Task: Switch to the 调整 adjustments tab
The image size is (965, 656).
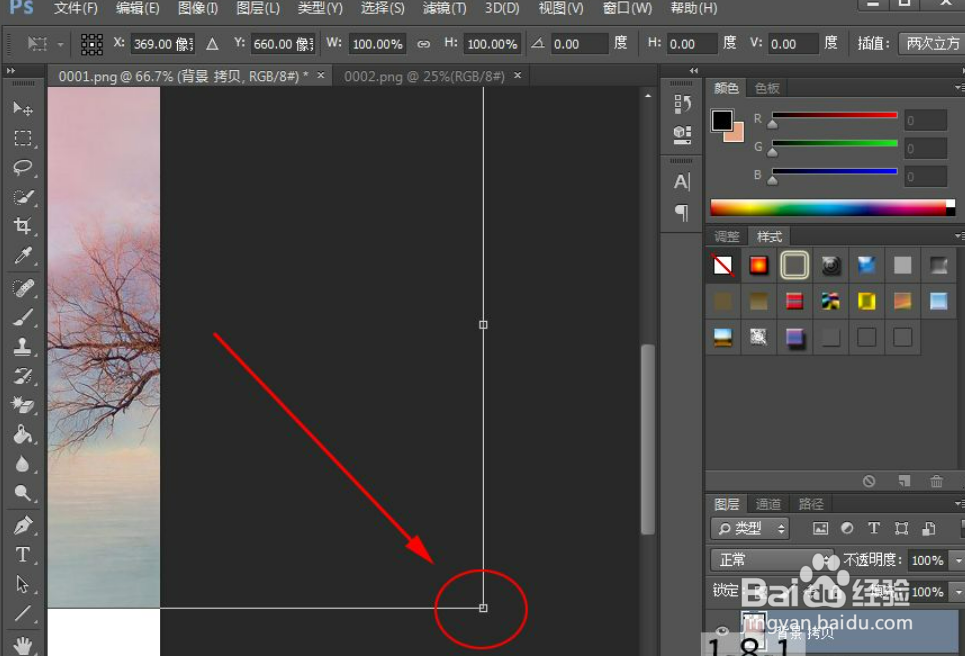Action: (x=726, y=236)
